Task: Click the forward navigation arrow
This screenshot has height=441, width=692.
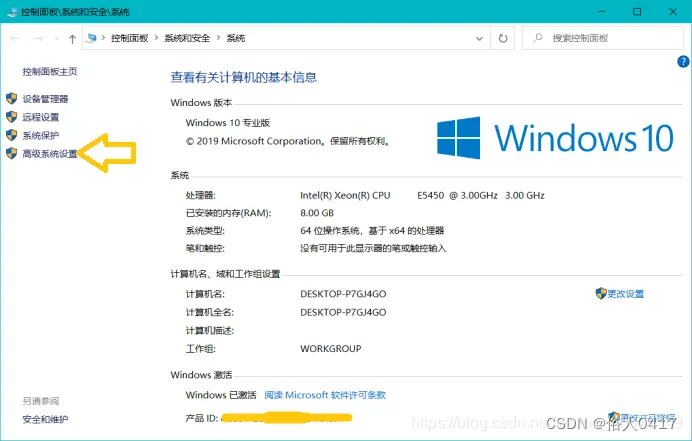Action: (x=39, y=39)
